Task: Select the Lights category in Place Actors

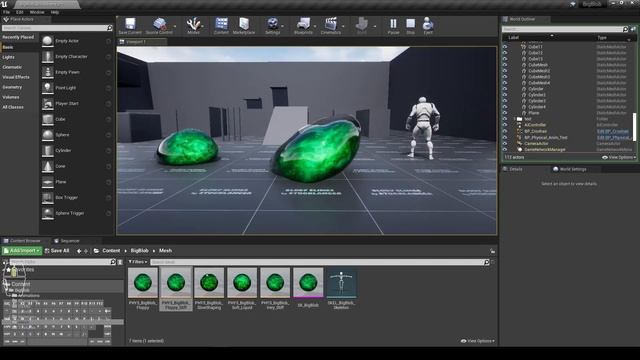Action: [x=9, y=57]
